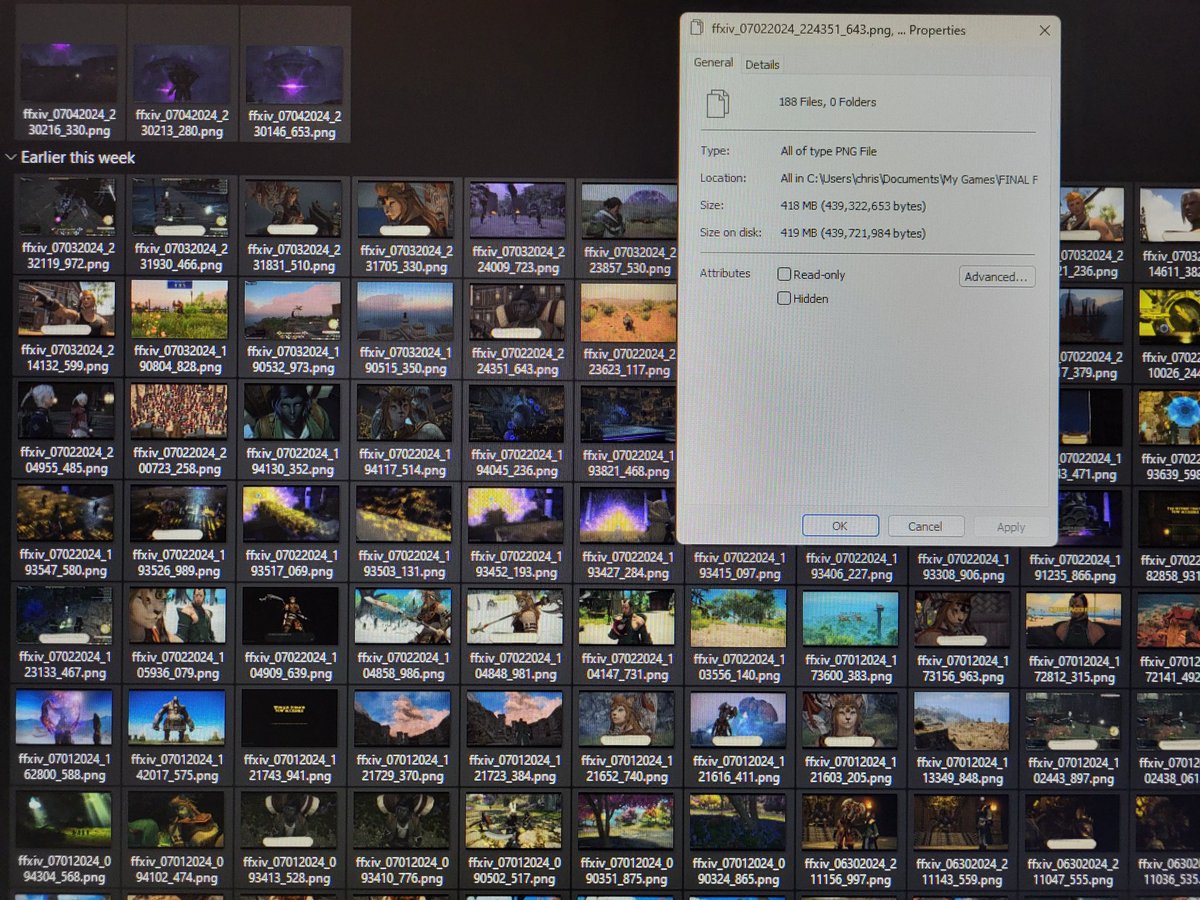Open the Advanced... attributes dialog
The image size is (1200, 900).
[996, 277]
